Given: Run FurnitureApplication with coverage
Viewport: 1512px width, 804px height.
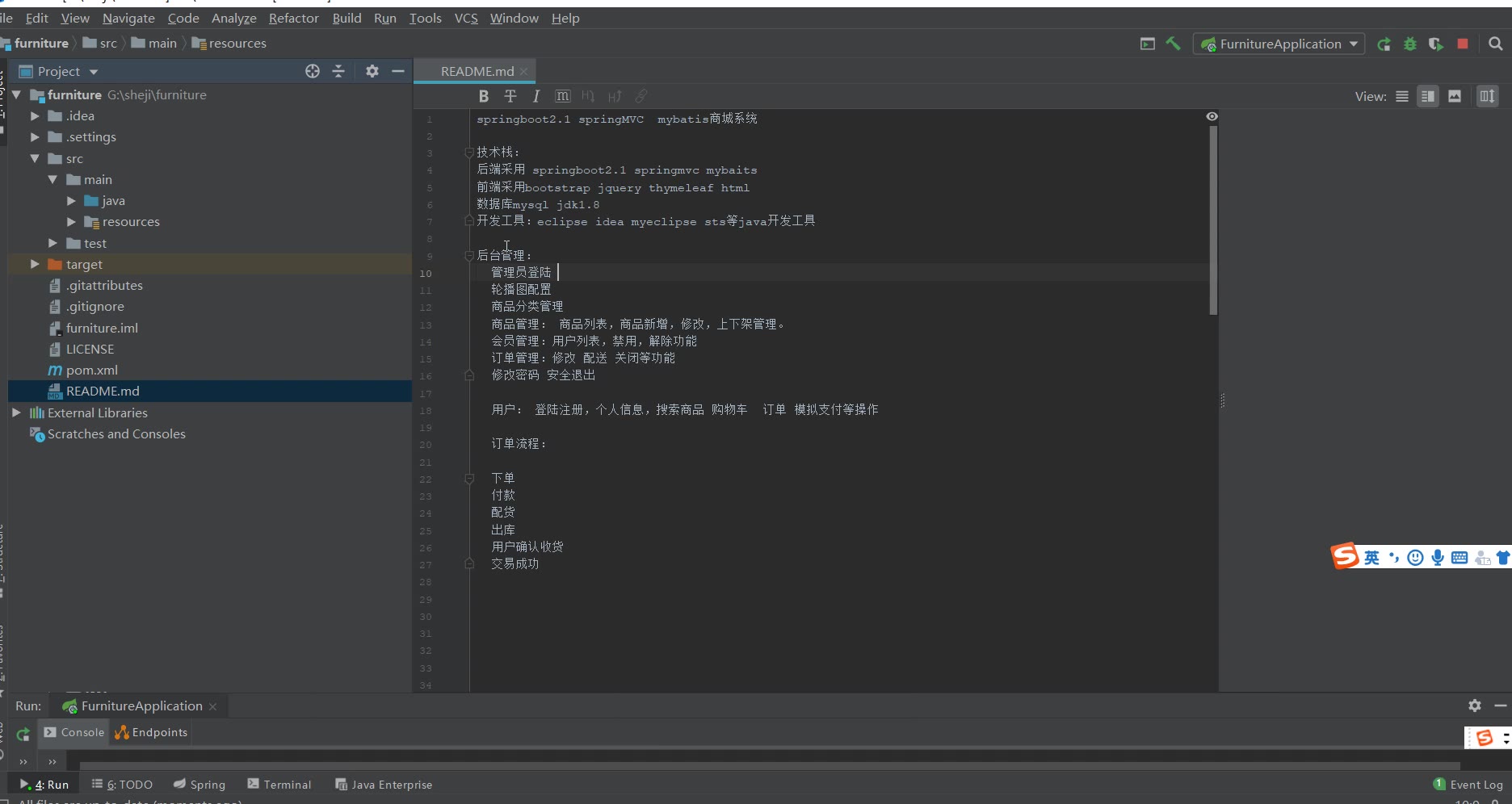Looking at the screenshot, I should pos(1436,44).
